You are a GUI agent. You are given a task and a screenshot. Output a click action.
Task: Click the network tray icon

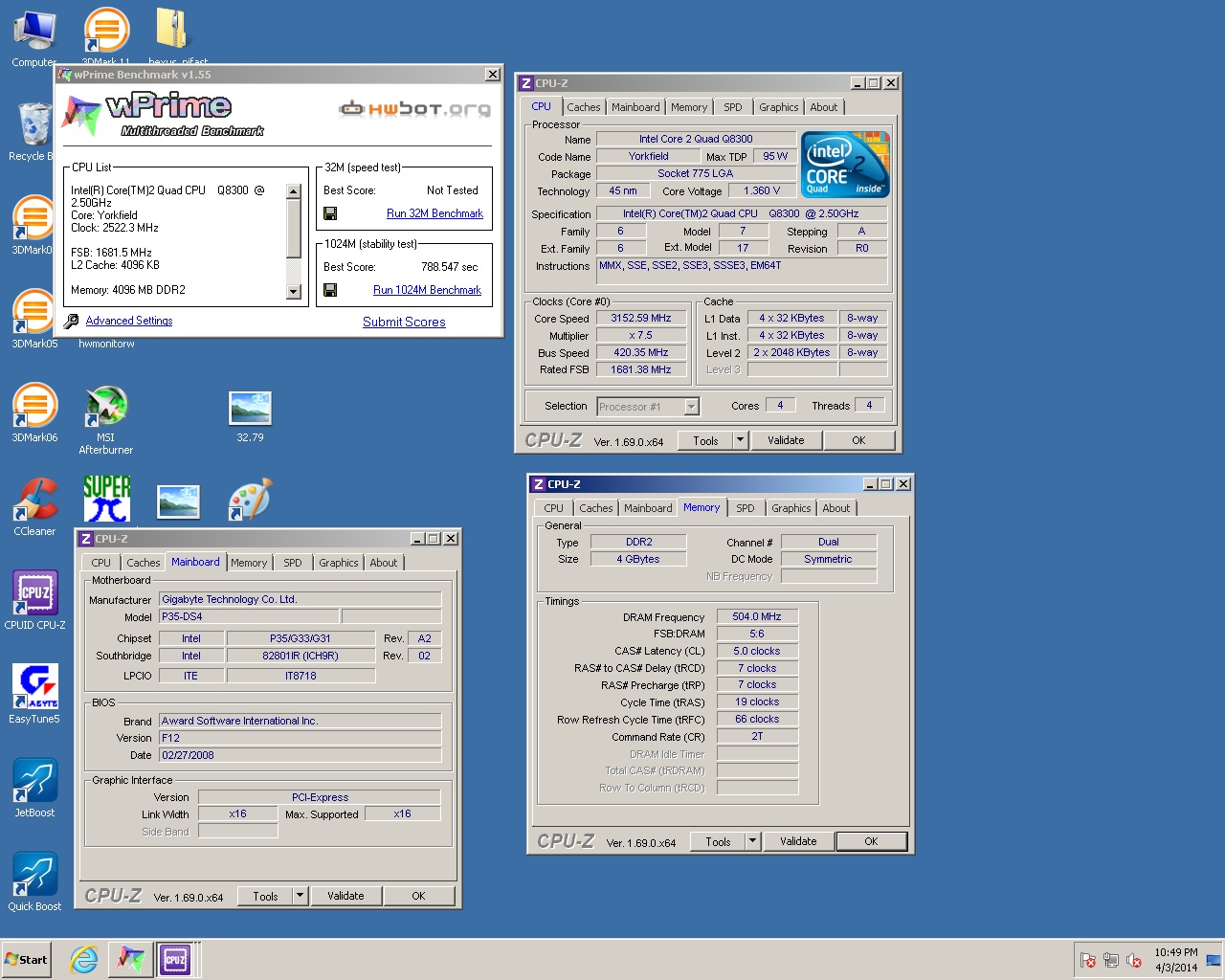tap(1110, 960)
